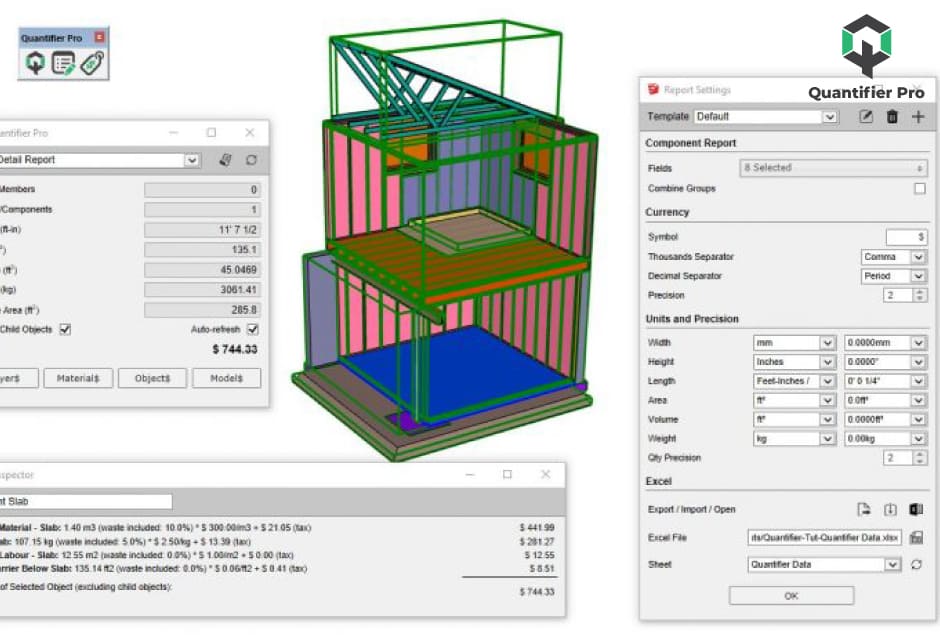940x640 pixels.
Task: Refresh the sheet list with the refresh icon
Action: [x=916, y=564]
